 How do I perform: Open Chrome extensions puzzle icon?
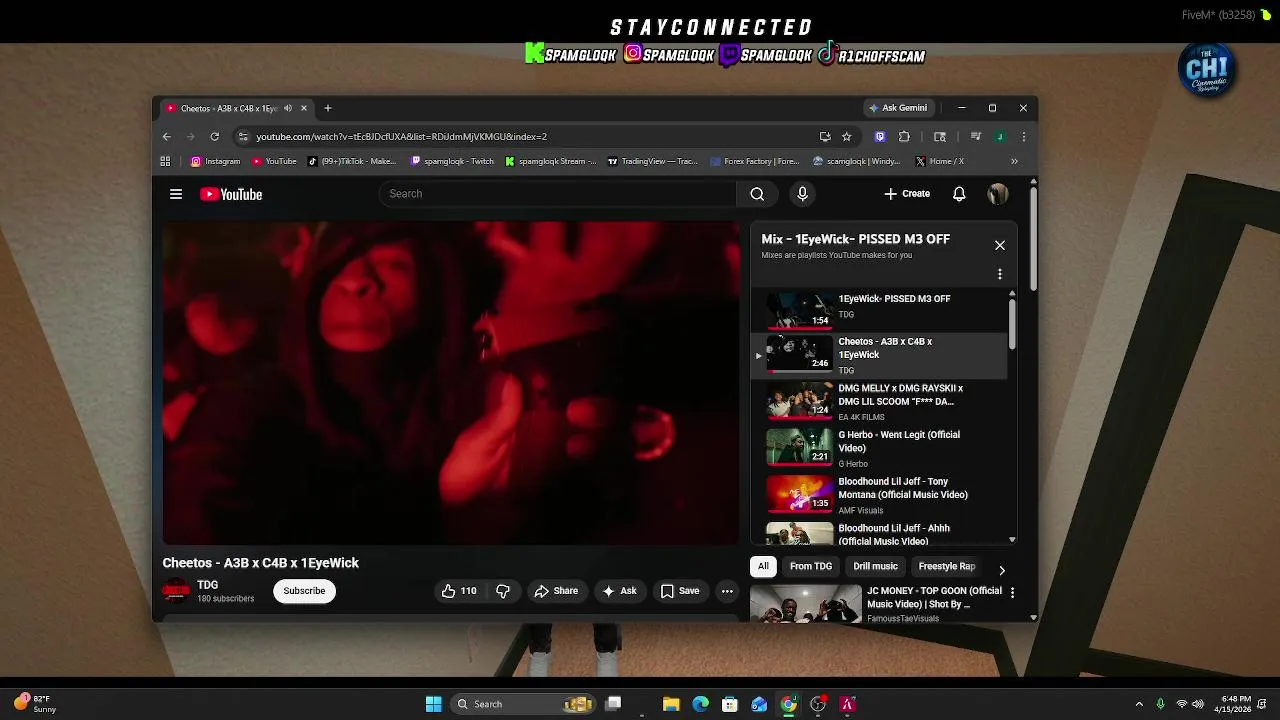tap(904, 136)
